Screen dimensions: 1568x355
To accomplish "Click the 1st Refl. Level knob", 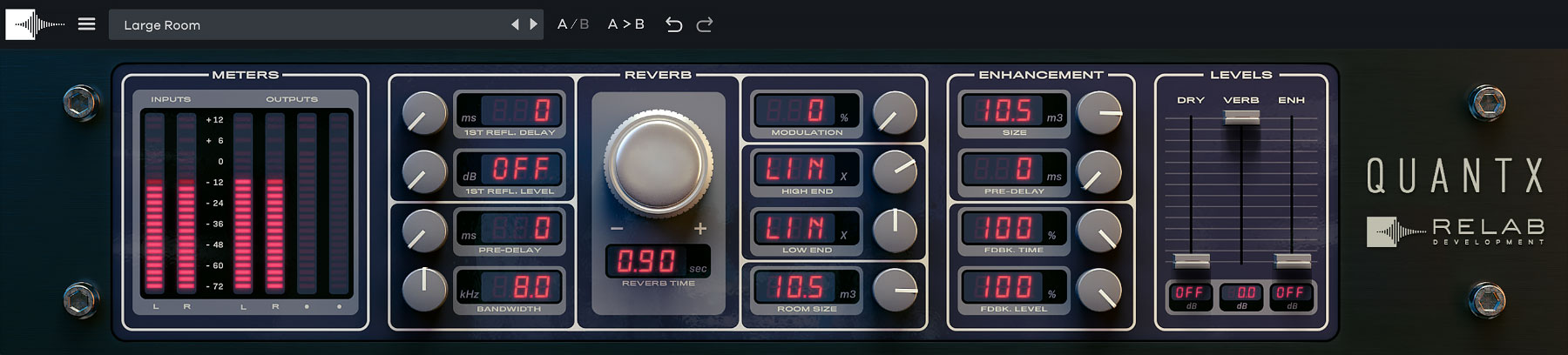I will [x=424, y=171].
